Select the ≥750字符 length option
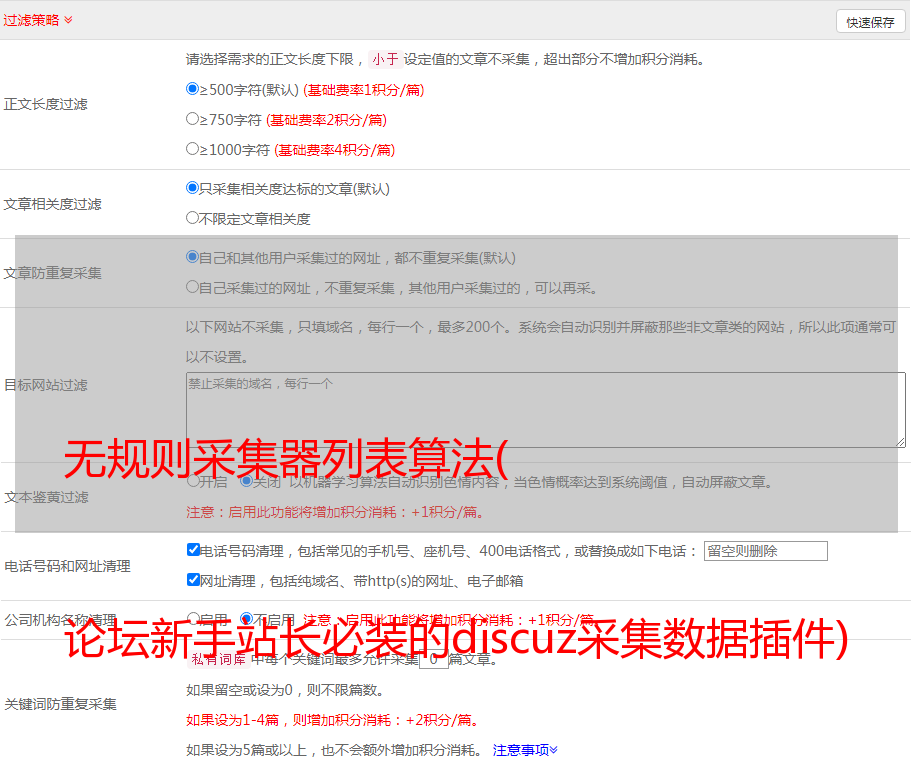The width and height of the screenshot is (912, 768). 193,119
